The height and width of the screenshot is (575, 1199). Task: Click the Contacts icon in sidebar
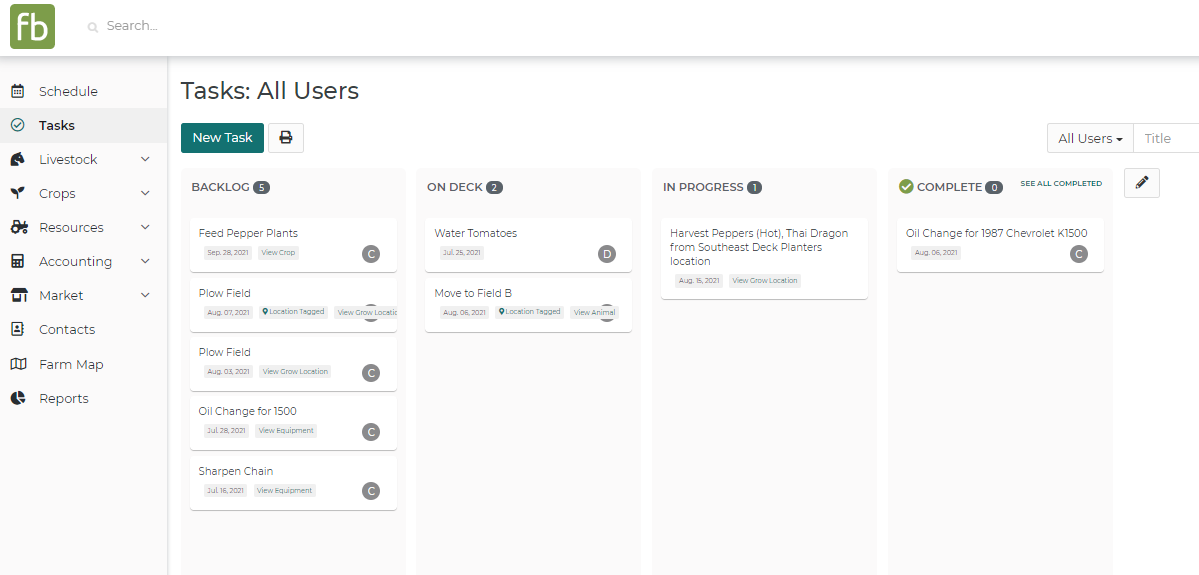tap(18, 329)
